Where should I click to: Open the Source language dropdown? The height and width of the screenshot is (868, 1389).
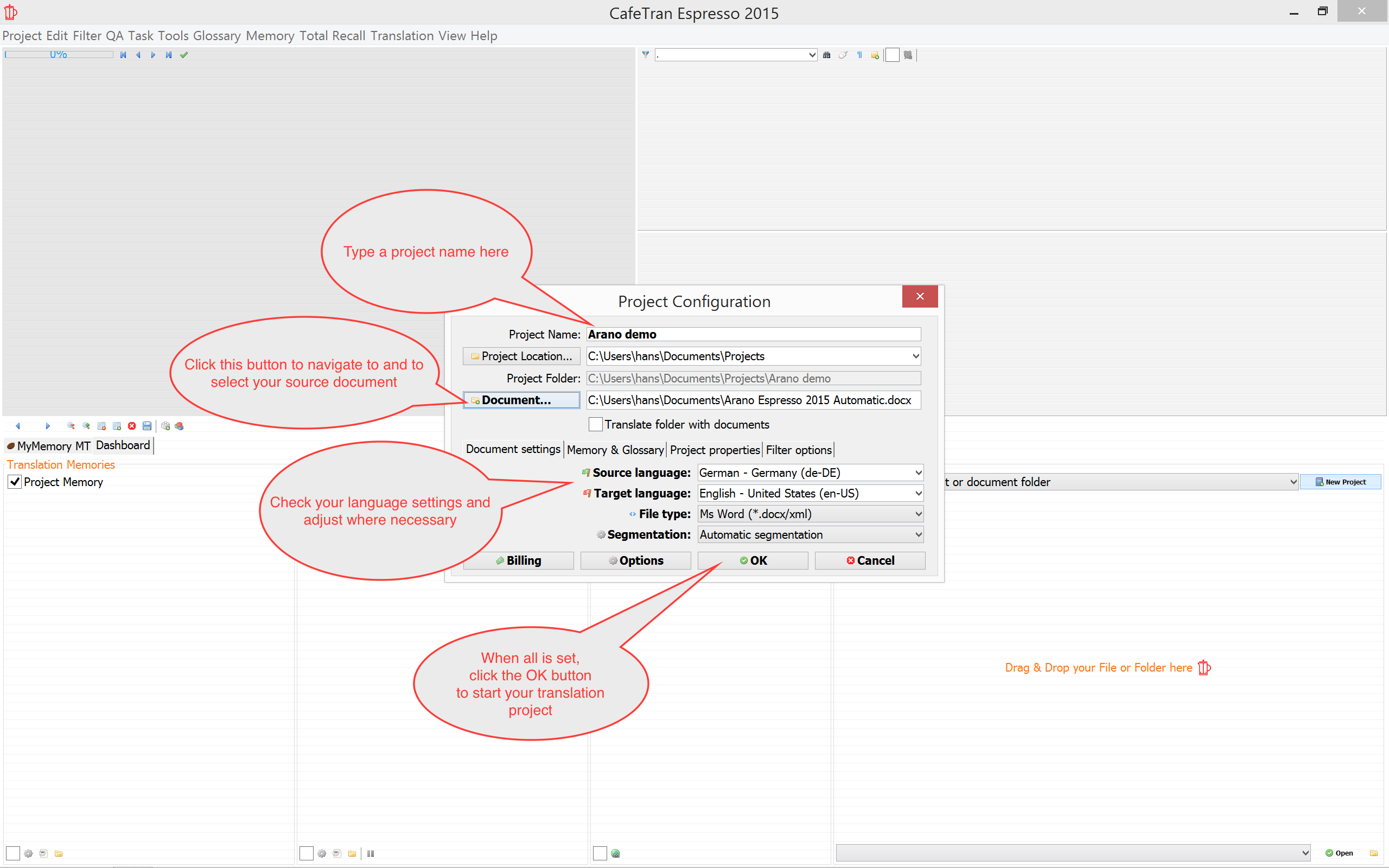(x=810, y=473)
